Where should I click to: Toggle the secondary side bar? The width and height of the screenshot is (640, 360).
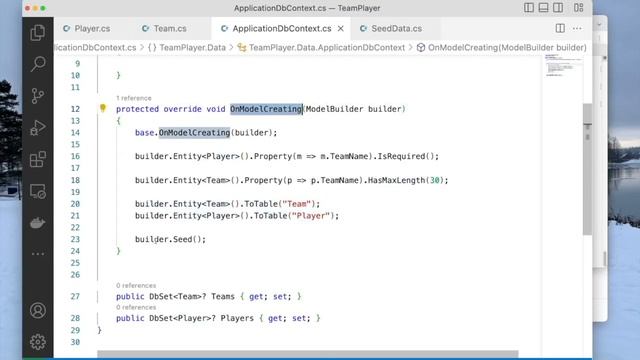(x=558, y=8)
